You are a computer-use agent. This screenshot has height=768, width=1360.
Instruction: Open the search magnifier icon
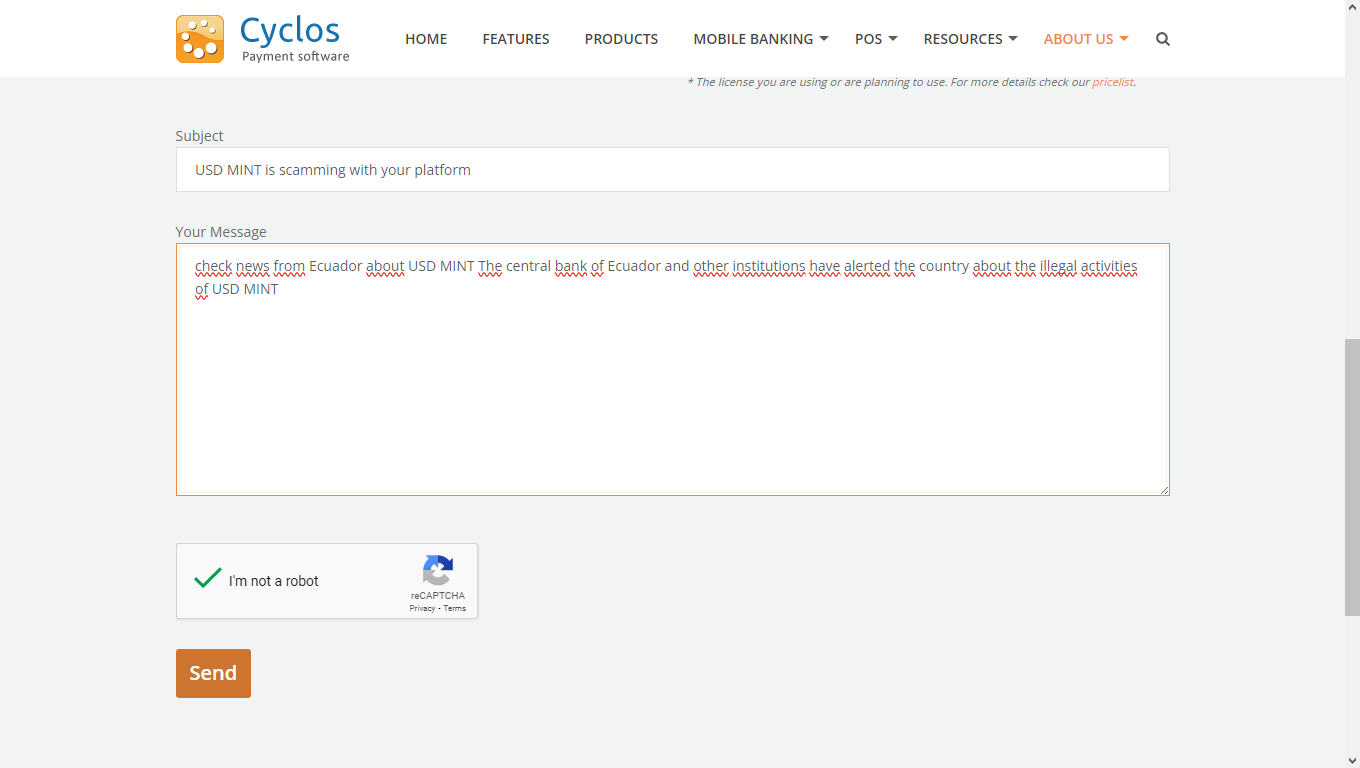click(1162, 39)
